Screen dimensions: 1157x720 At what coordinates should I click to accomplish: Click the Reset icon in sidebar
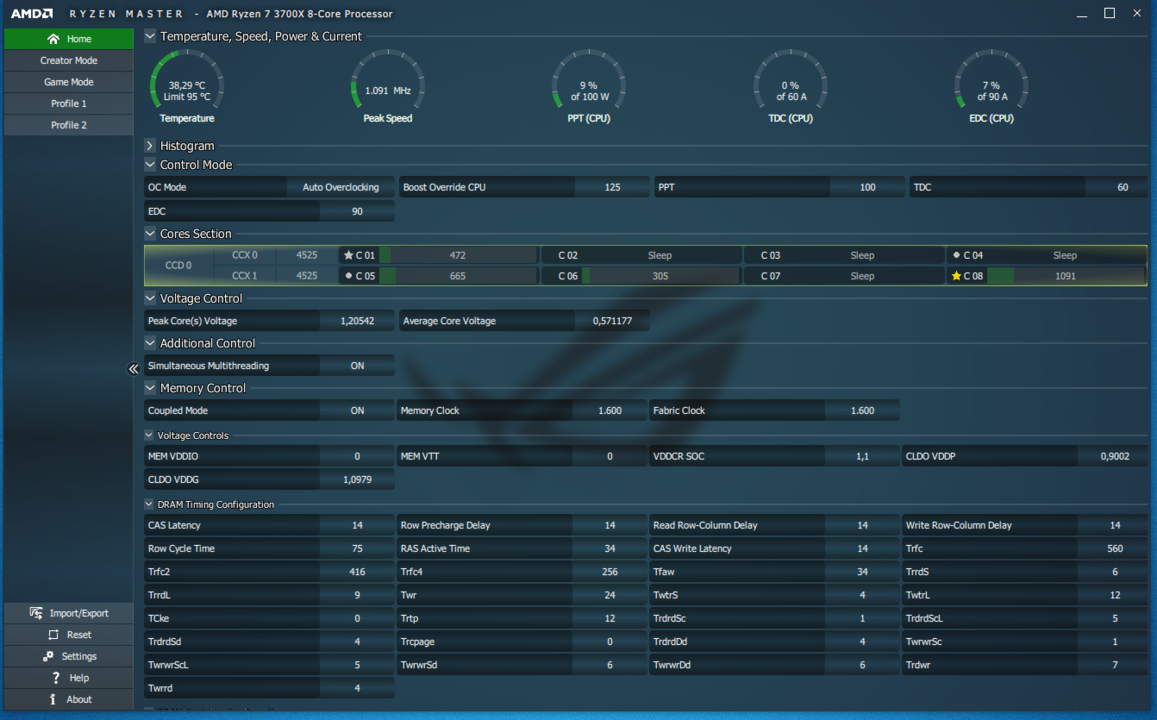pyautogui.click(x=53, y=634)
